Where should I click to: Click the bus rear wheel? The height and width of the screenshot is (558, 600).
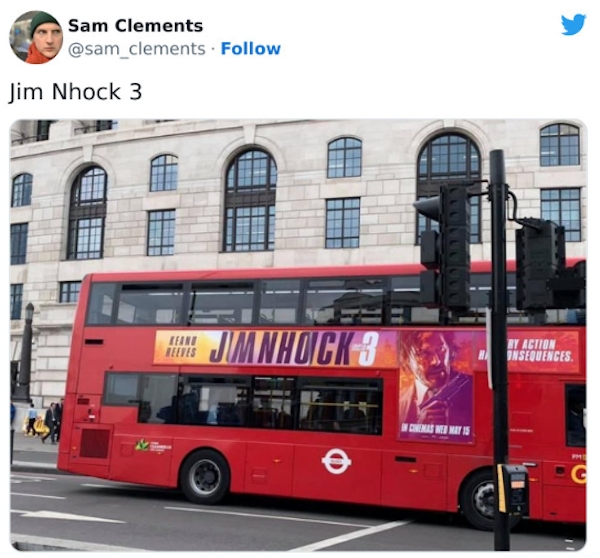(205, 477)
